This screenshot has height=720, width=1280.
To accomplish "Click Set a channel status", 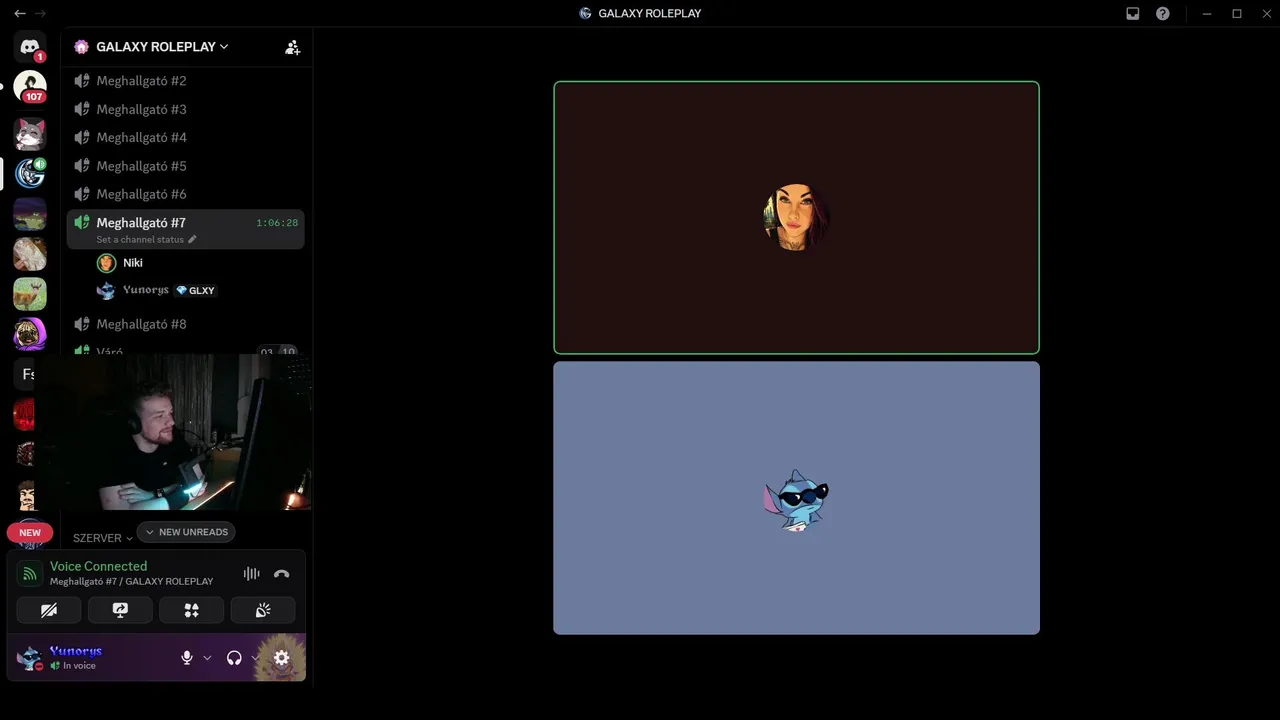I will pyautogui.click(x=146, y=240).
